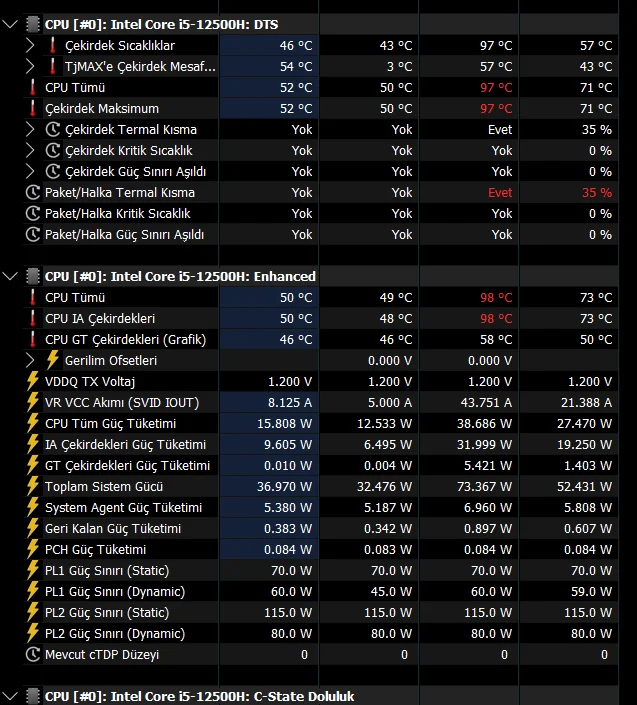Viewport: 637px width, 705px height.
Task: Expand Çekirdek Güç Sınırı Aşıldı row
Action: coord(30,171)
